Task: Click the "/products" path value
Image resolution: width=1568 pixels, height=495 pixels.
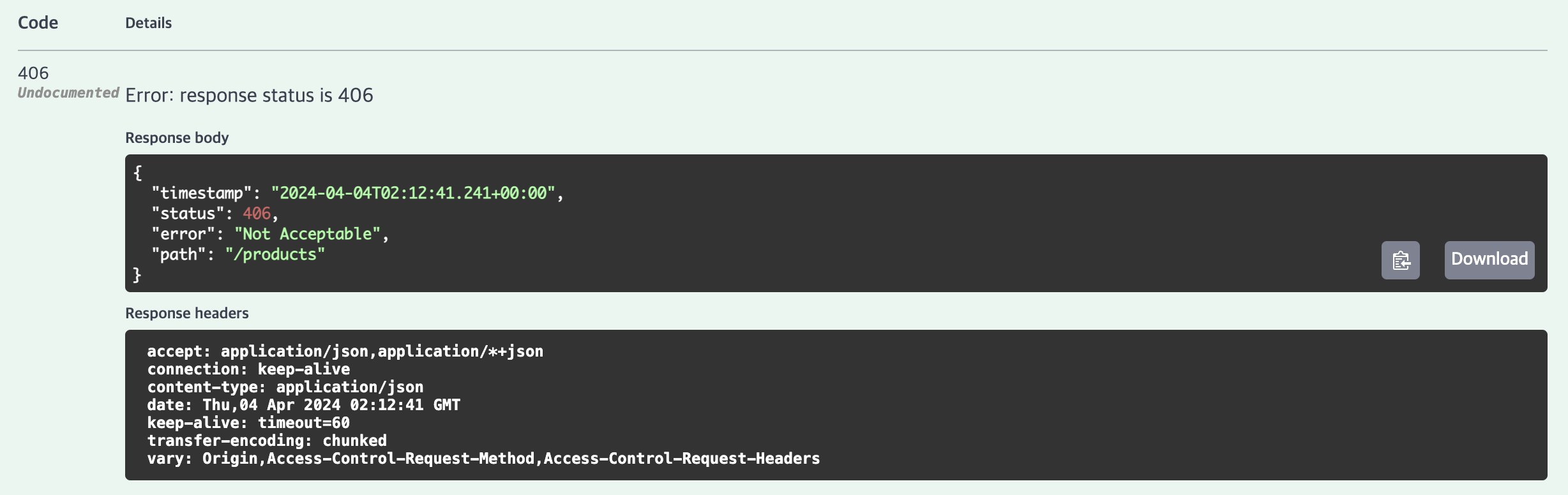Action: click(x=275, y=255)
